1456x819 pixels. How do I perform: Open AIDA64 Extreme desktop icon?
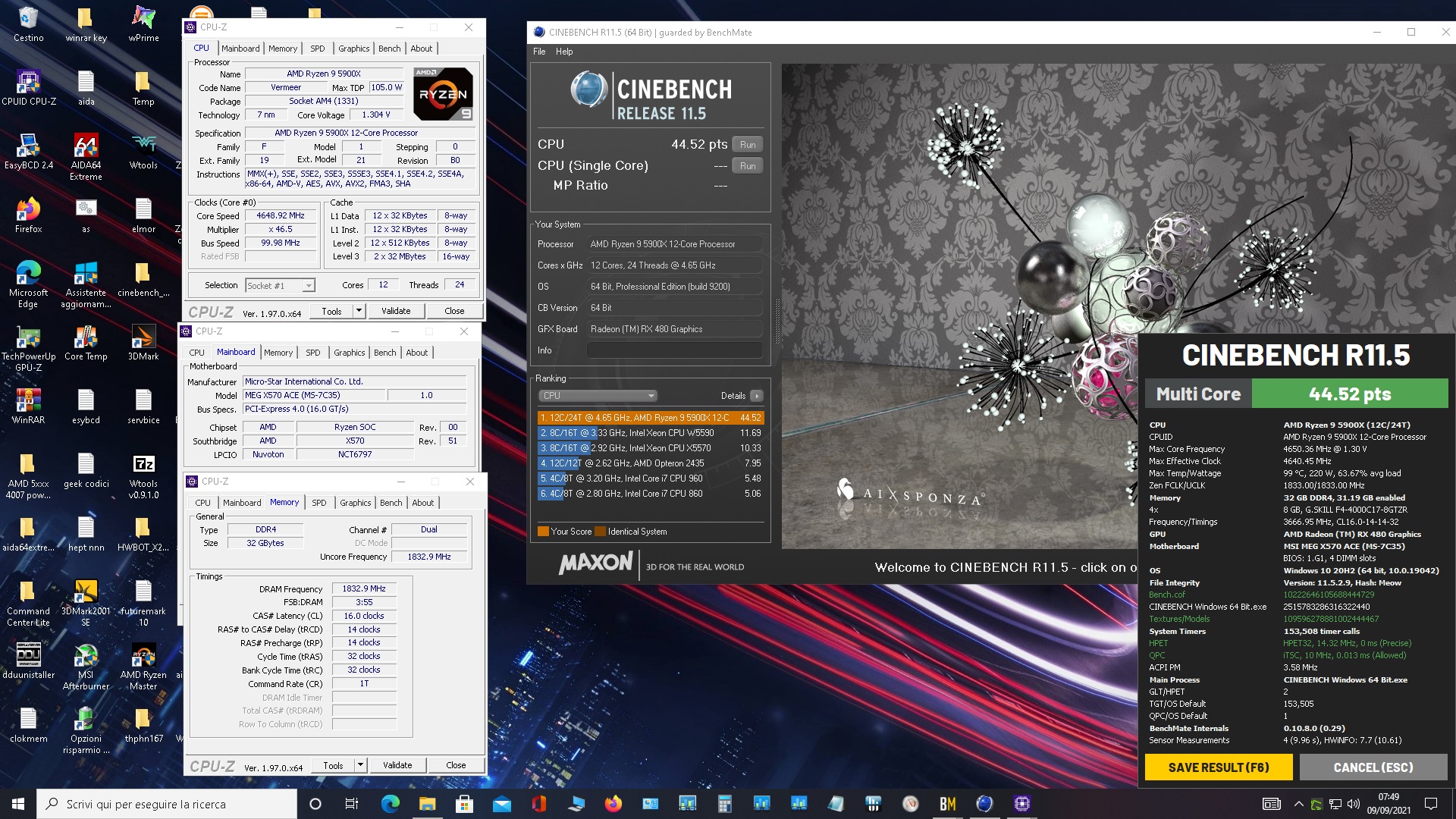coord(86,157)
